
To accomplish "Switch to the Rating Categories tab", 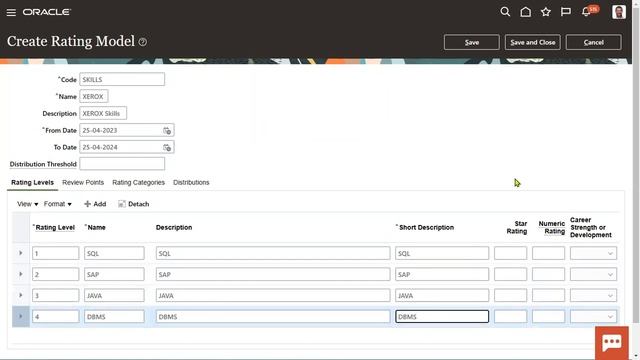I will tap(138, 182).
